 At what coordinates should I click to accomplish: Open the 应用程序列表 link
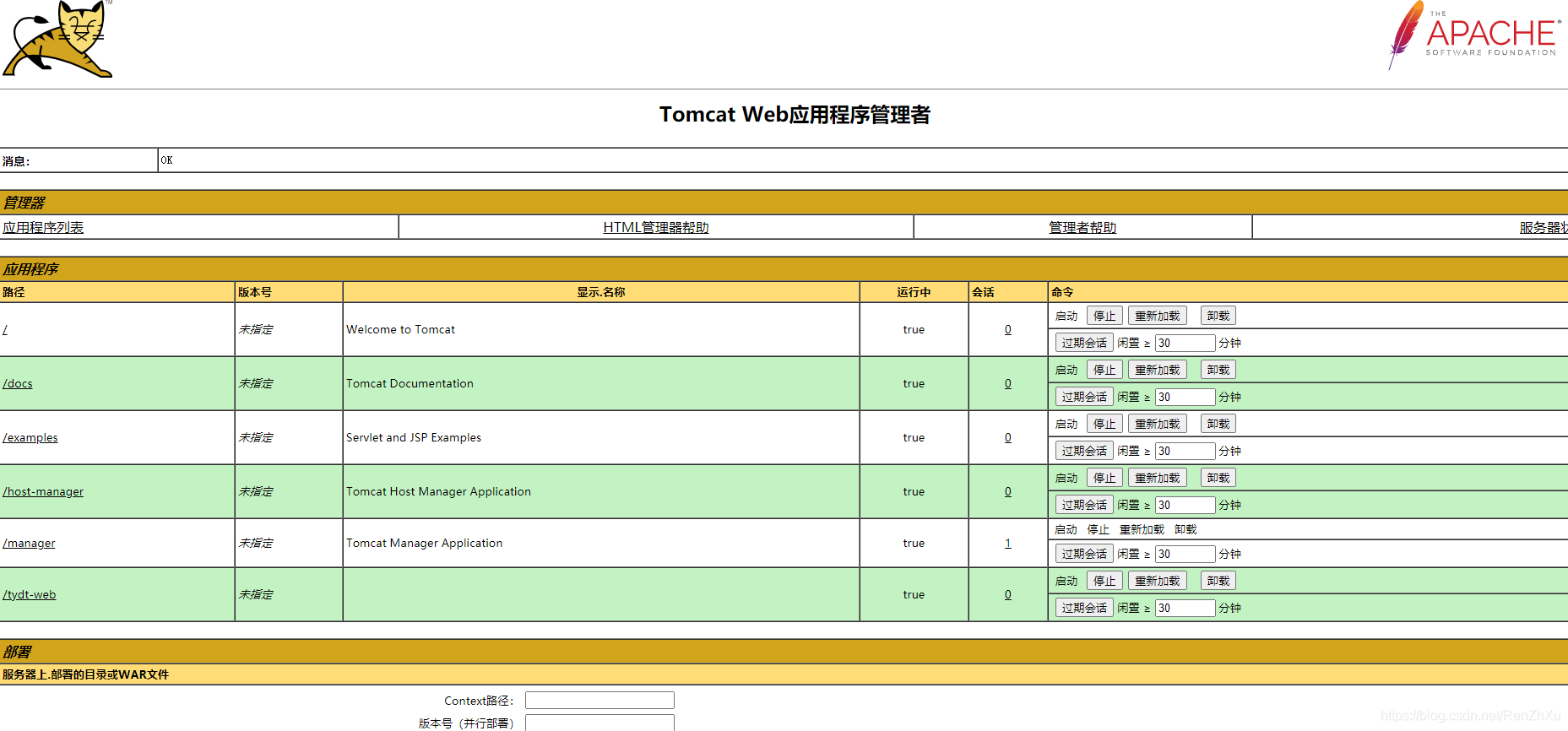(x=43, y=227)
